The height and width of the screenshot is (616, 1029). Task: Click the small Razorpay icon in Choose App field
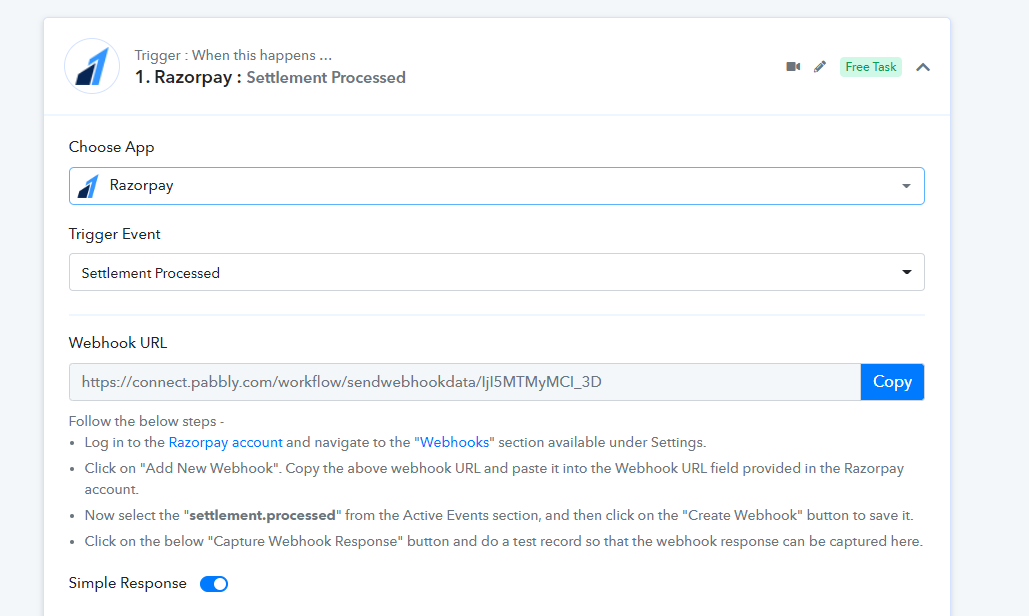88,186
